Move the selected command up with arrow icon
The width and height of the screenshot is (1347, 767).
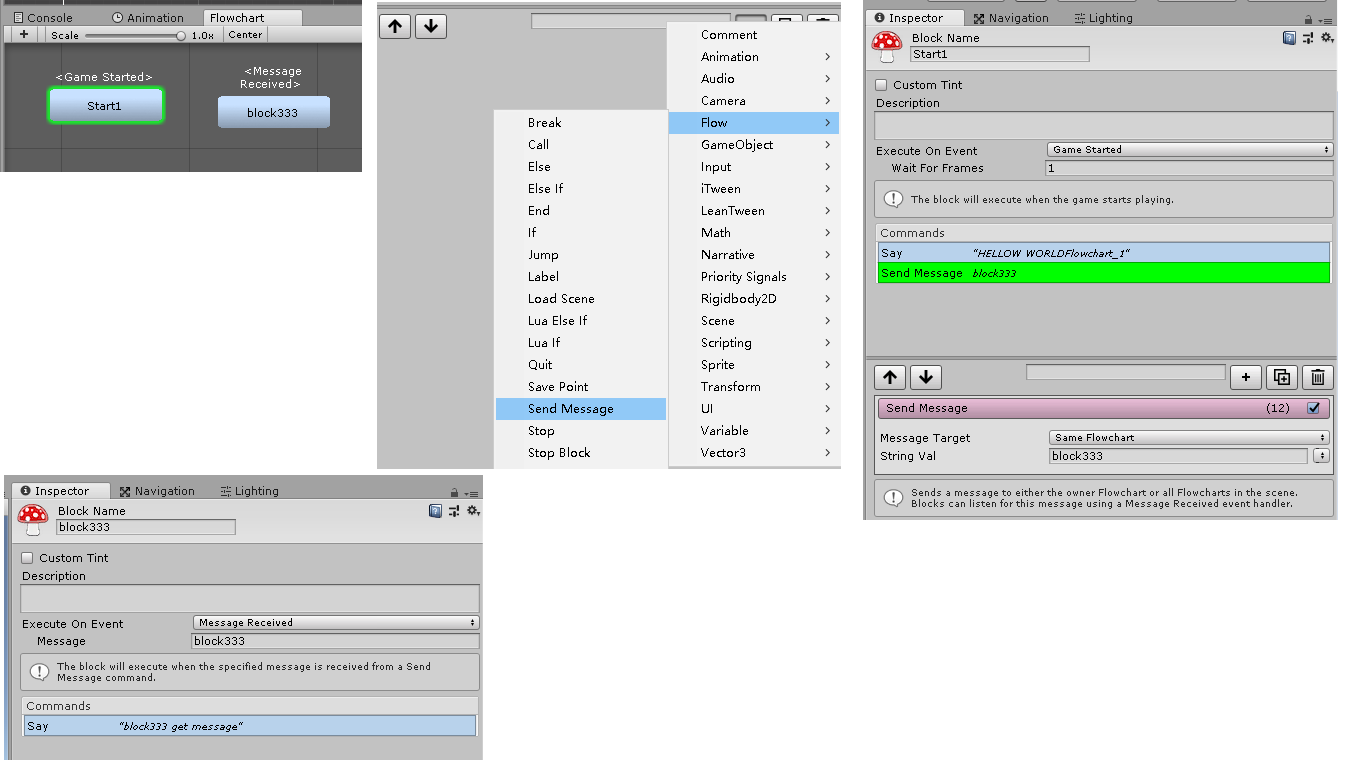(889, 377)
